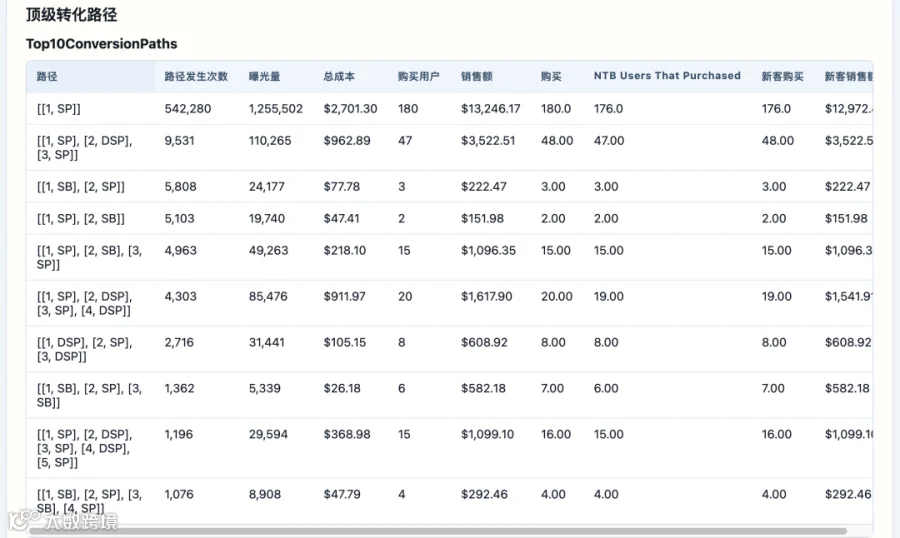900x538 pixels.
Task: Click the $962.89 total cost cell
Action: (x=347, y=141)
